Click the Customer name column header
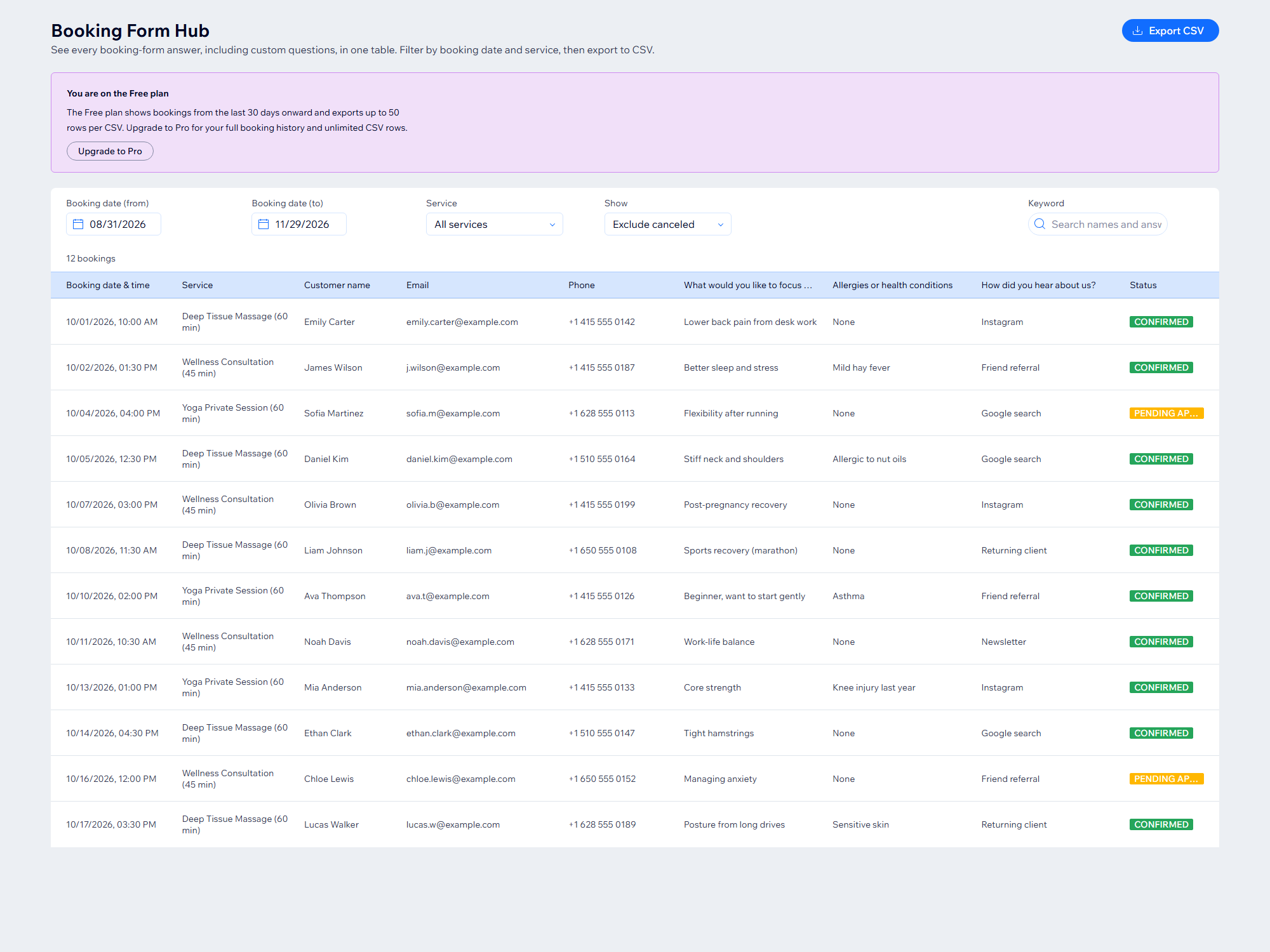This screenshot has width=1270, height=952. (337, 285)
